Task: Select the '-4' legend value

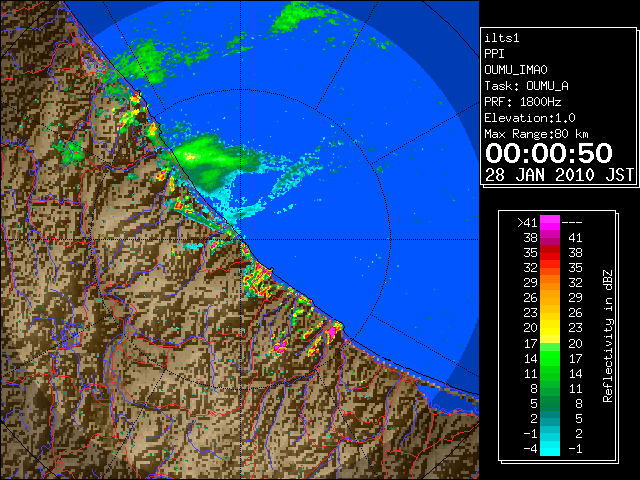Action: (x=530, y=449)
